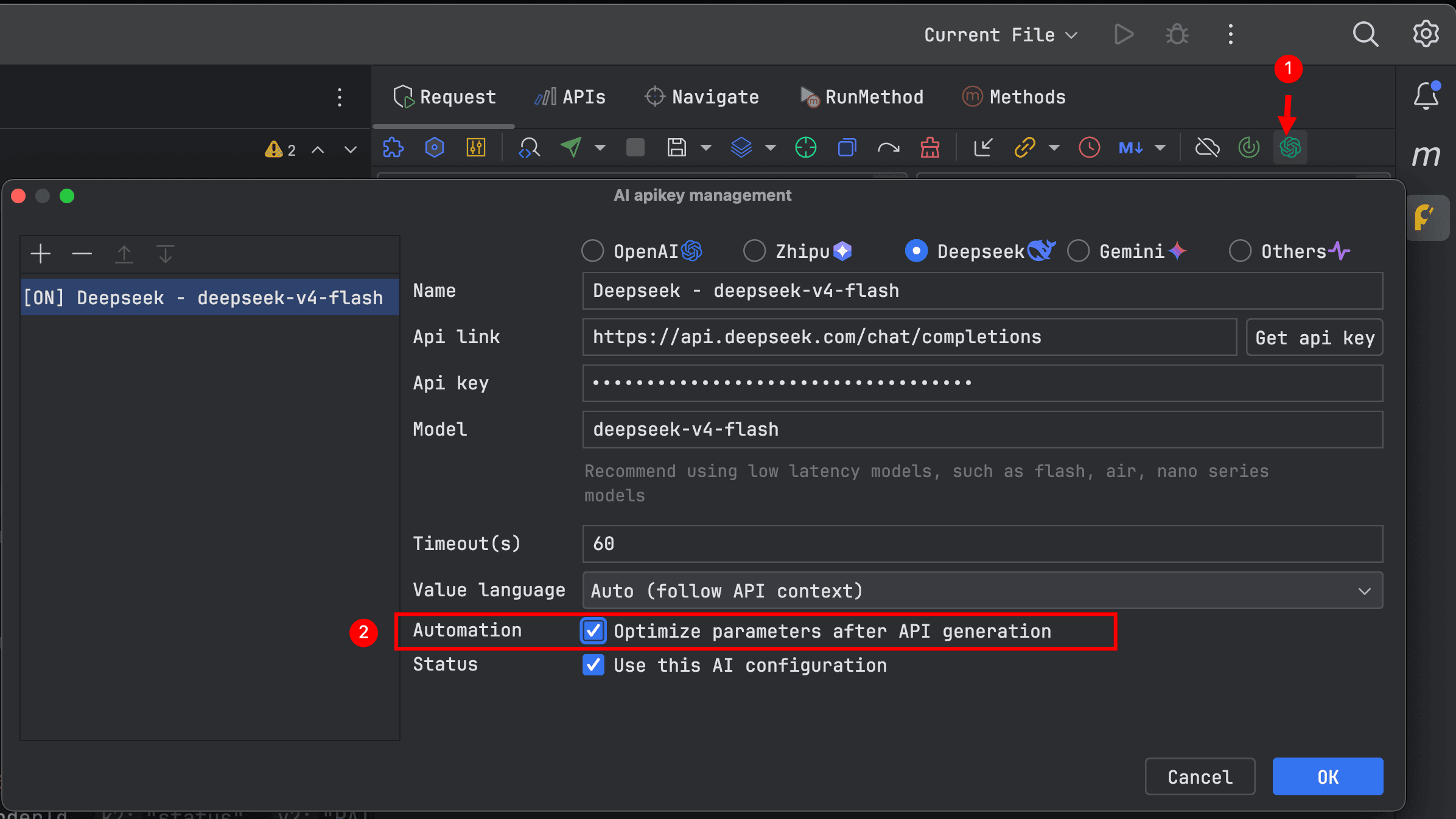Open left panel vertical dots options menu
The image size is (1456, 819).
(x=340, y=97)
